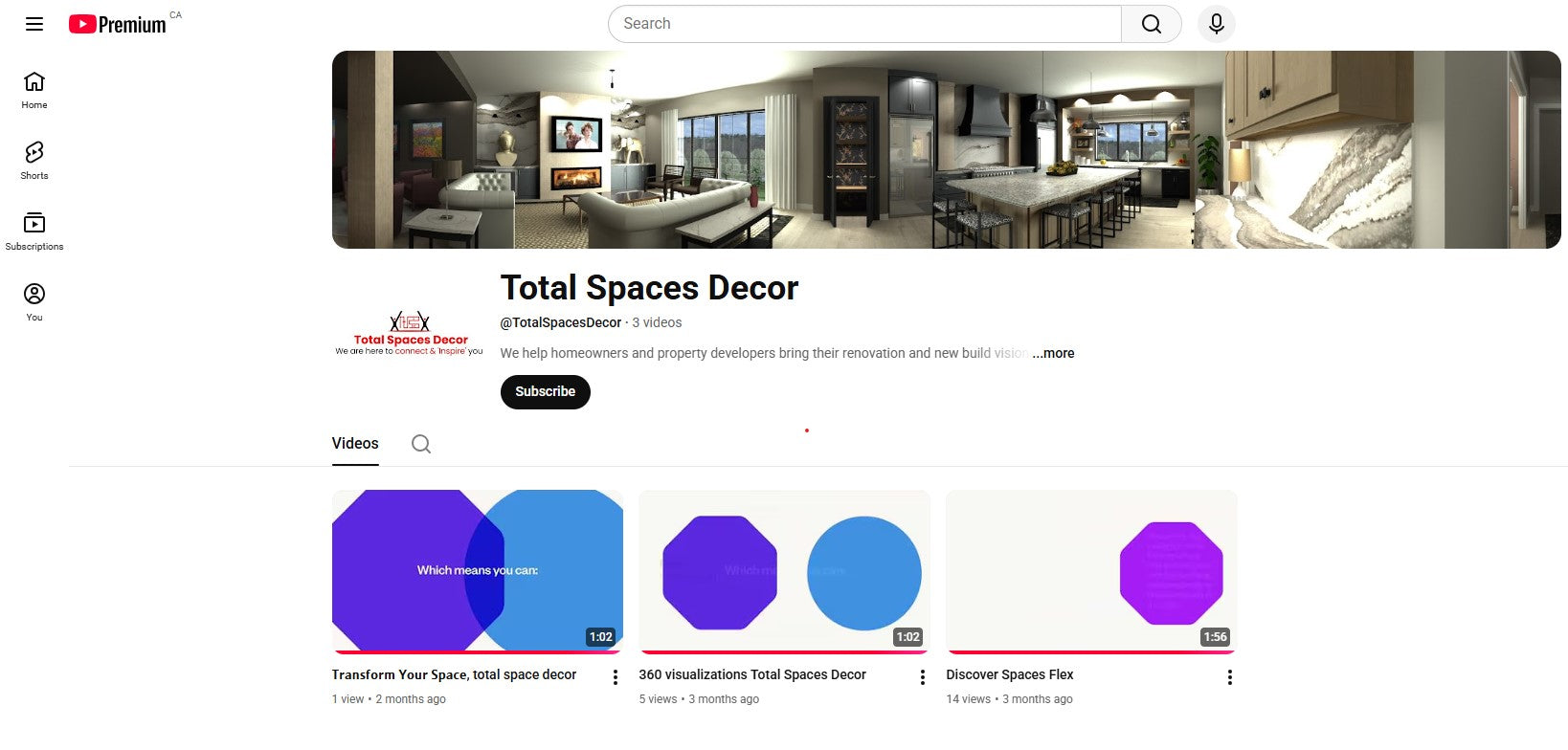The height and width of the screenshot is (750, 1568).
Task: Open options menu for Discover Spaces Flex
Action: [1229, 677]
